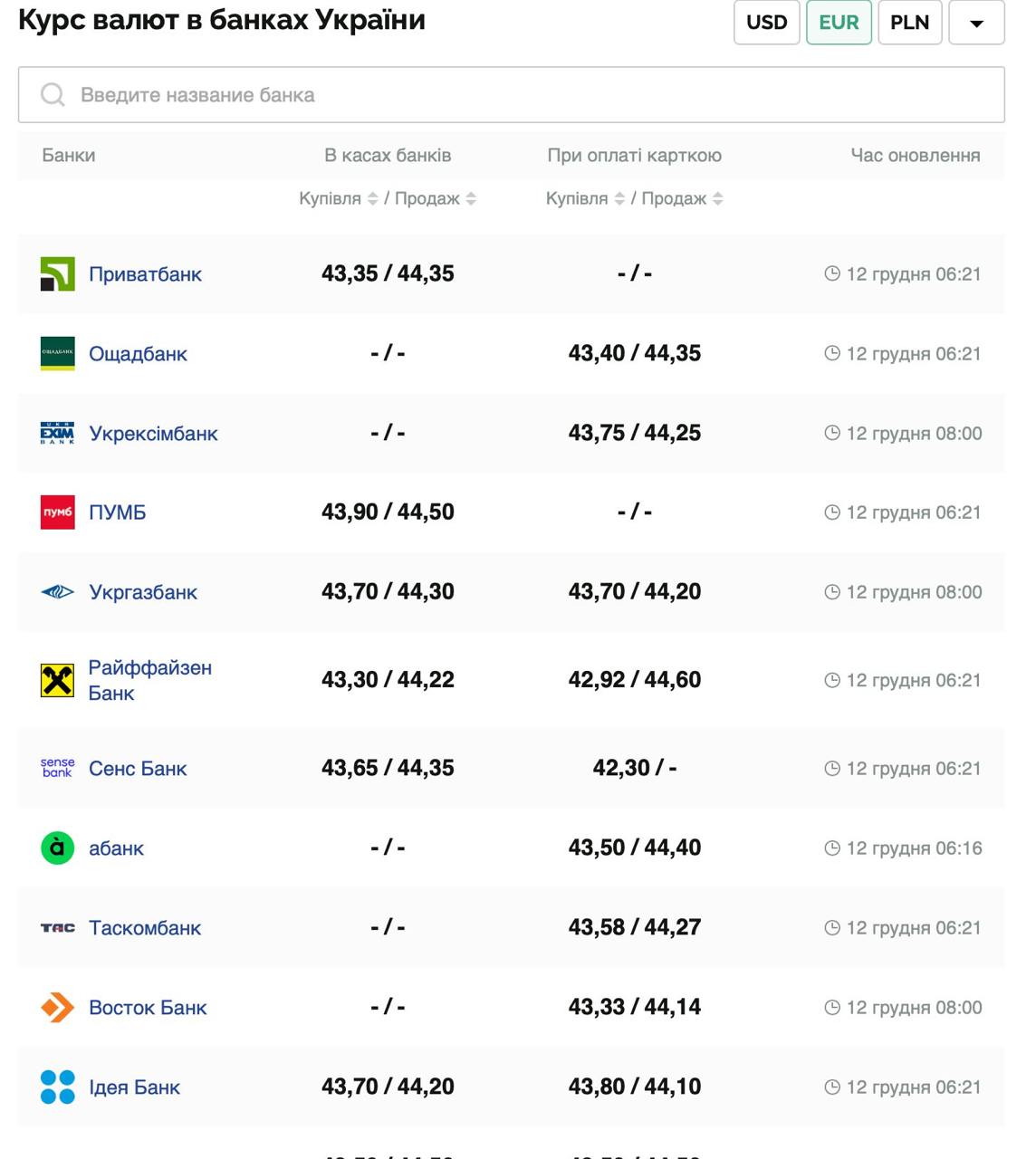Click the green abank logo icon
1036x1159 pixels.
(x=57, y=848)
